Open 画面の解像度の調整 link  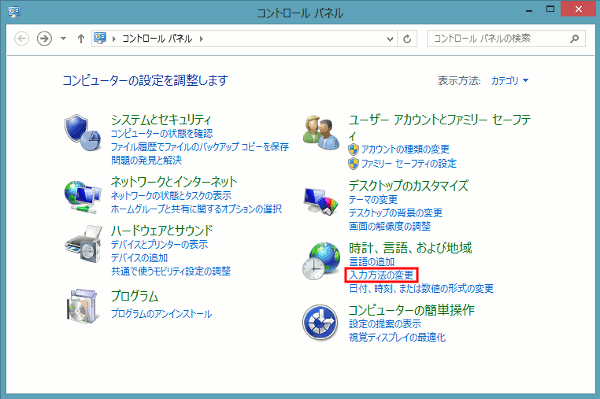pos(390,226)
